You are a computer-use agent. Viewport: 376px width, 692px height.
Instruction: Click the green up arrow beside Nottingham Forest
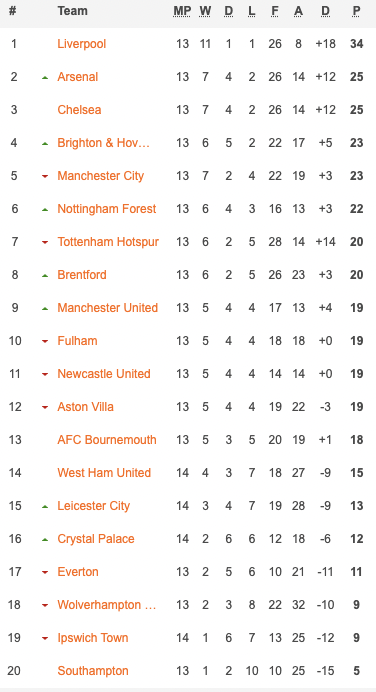45,210
